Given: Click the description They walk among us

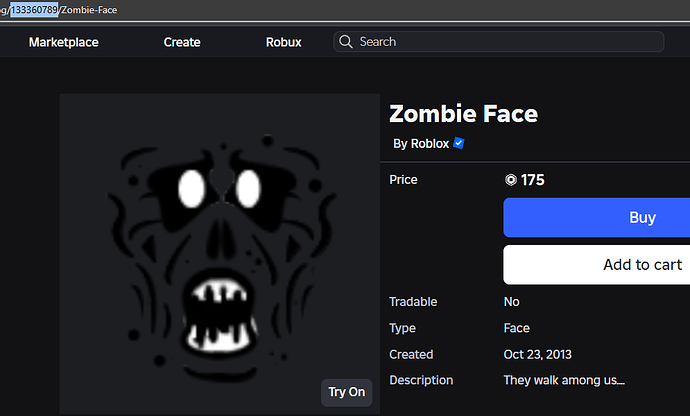Looking at the screenshot, I should click(x=564, y=380).
